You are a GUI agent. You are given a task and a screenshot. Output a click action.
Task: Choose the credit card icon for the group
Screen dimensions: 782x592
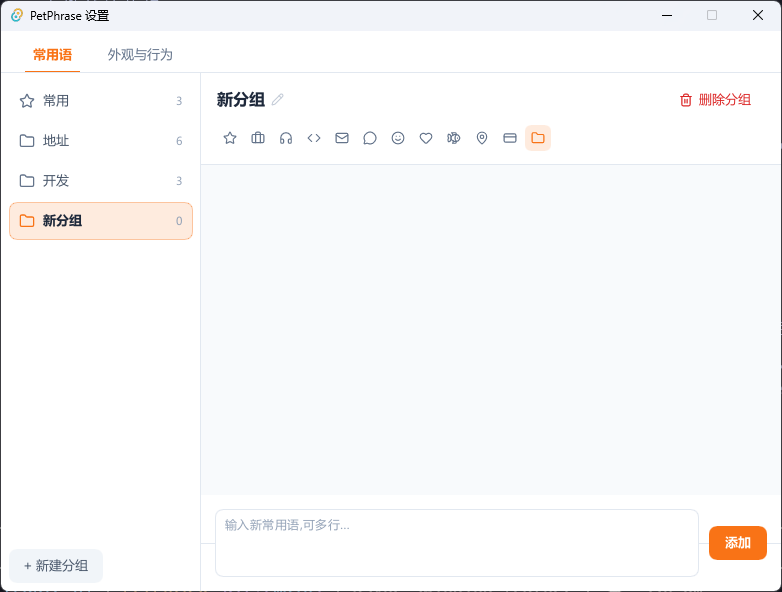tap(510, 138)
